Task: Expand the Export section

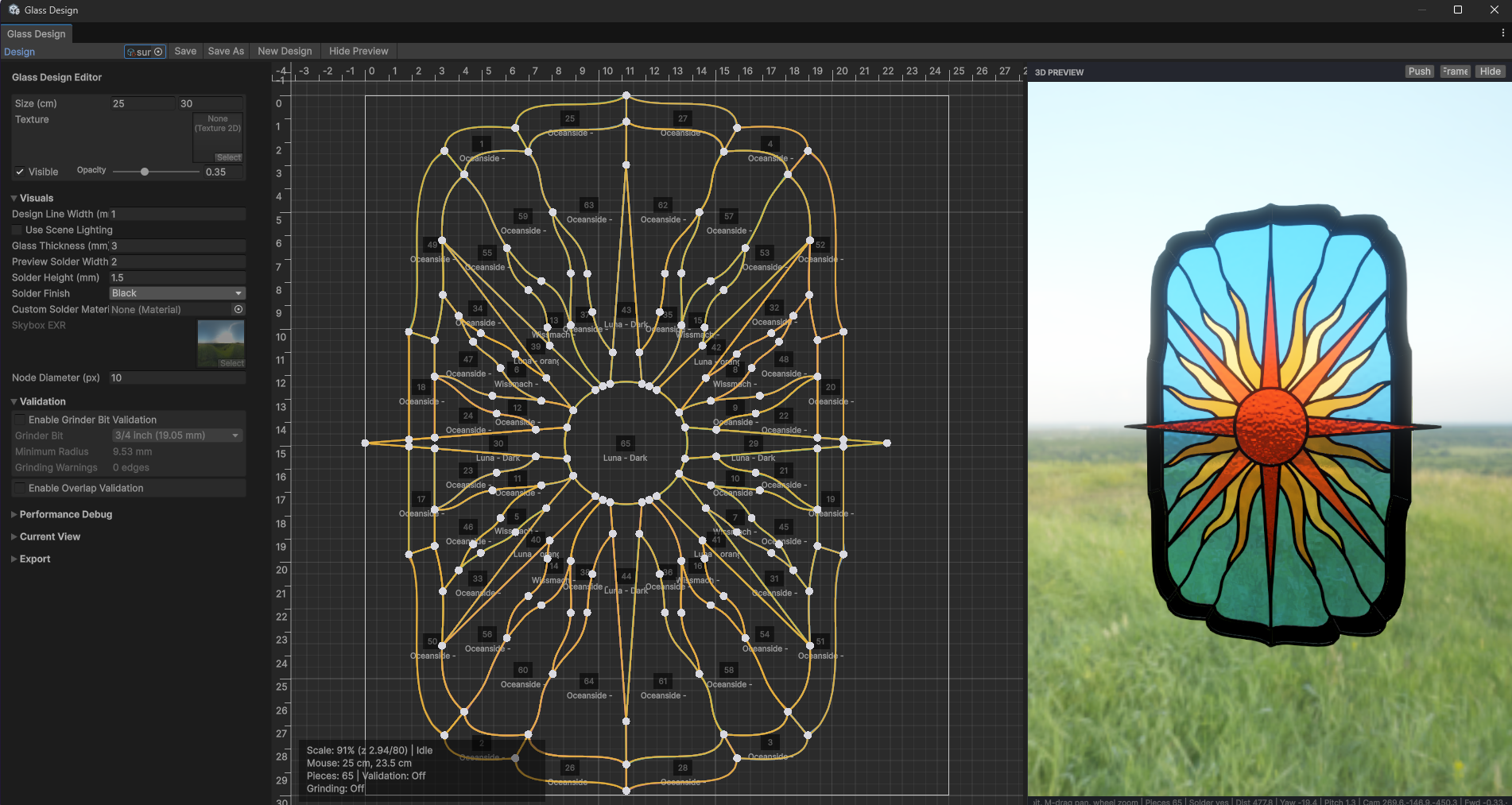Action: [35, 559]
